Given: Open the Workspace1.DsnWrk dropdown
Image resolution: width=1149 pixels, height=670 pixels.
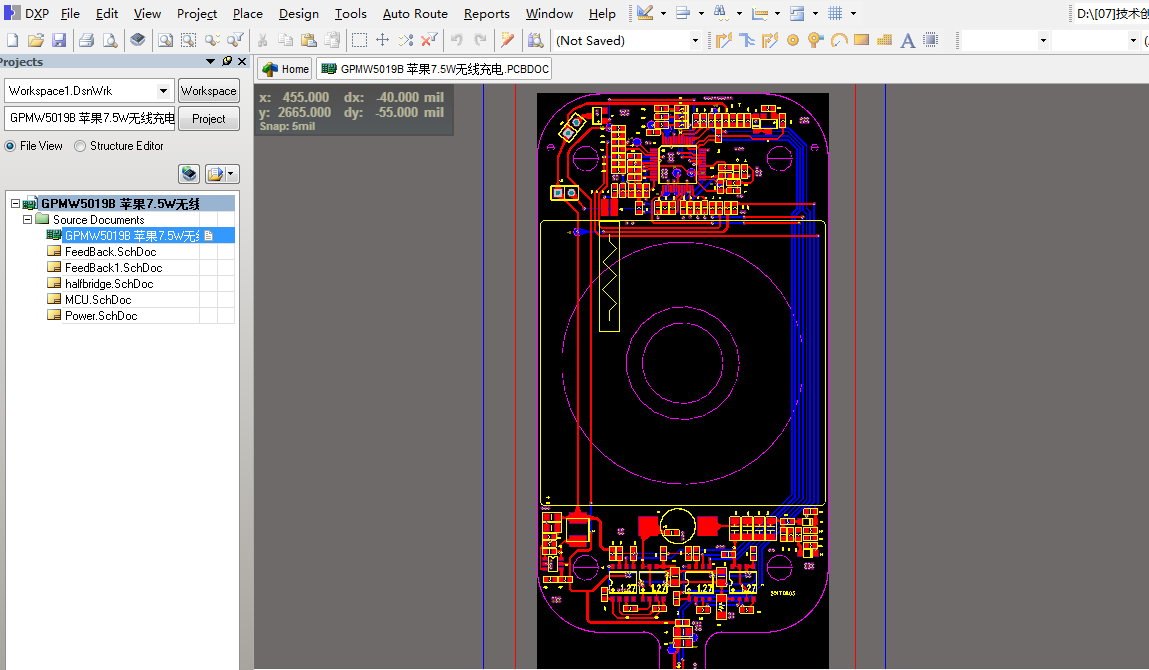Looking at the screenshot, I should pyautogui.click(x=163, y=91).
